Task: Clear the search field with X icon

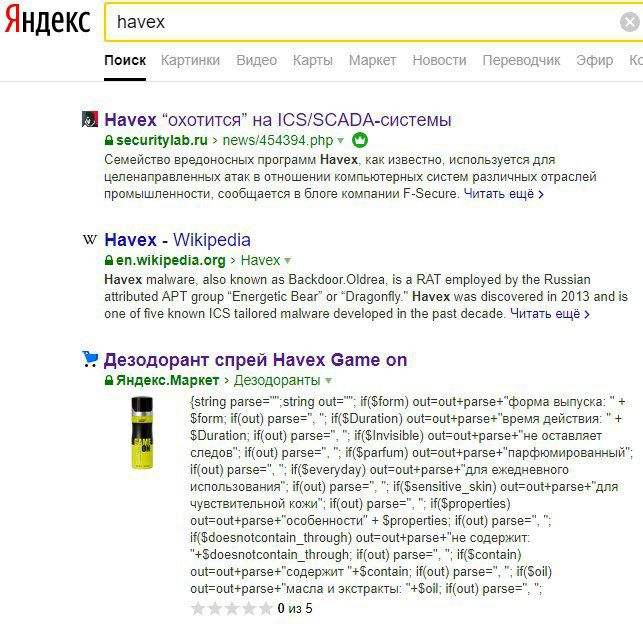Action: pyautogui.click(x=630, y=22)
